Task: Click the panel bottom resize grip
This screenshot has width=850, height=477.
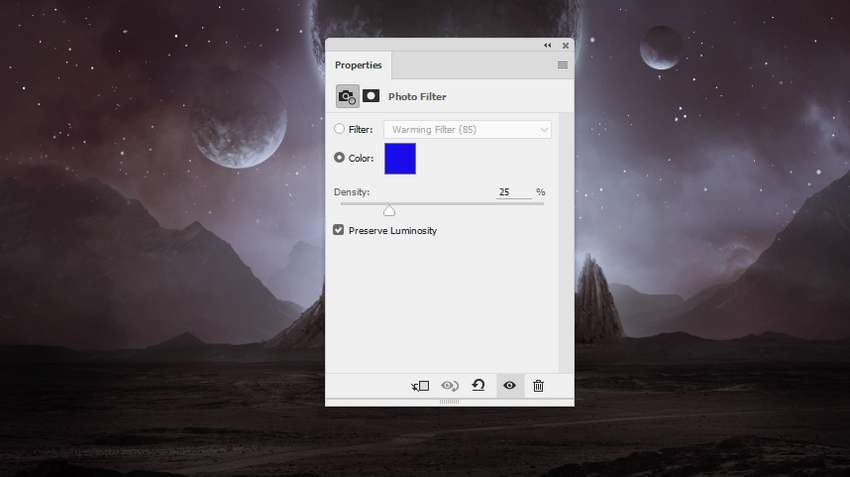Action: point(449,402)
